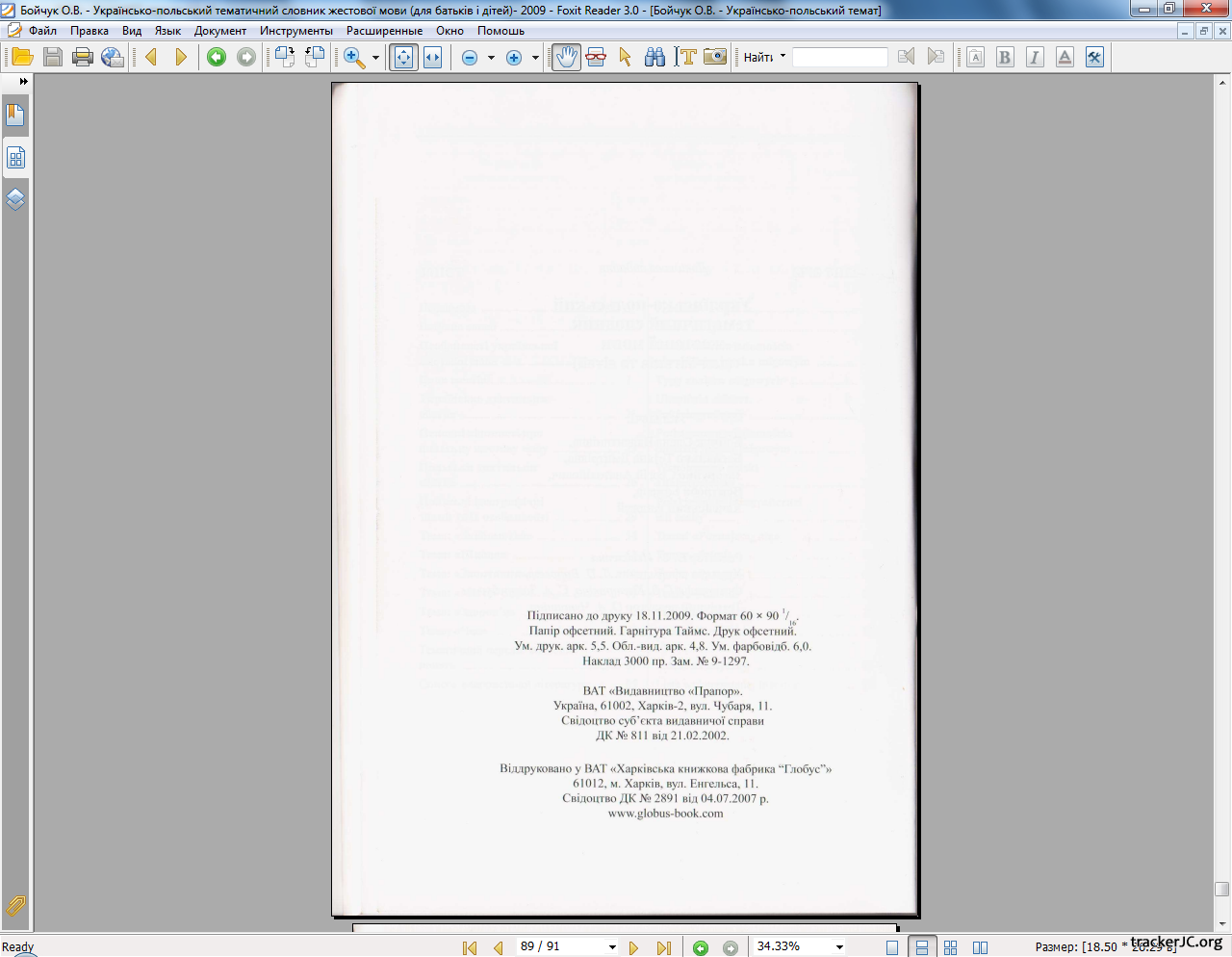Click the Print icon in toolbar
Viewport: 1232px width, 957px height.
(x=83, y=58)
